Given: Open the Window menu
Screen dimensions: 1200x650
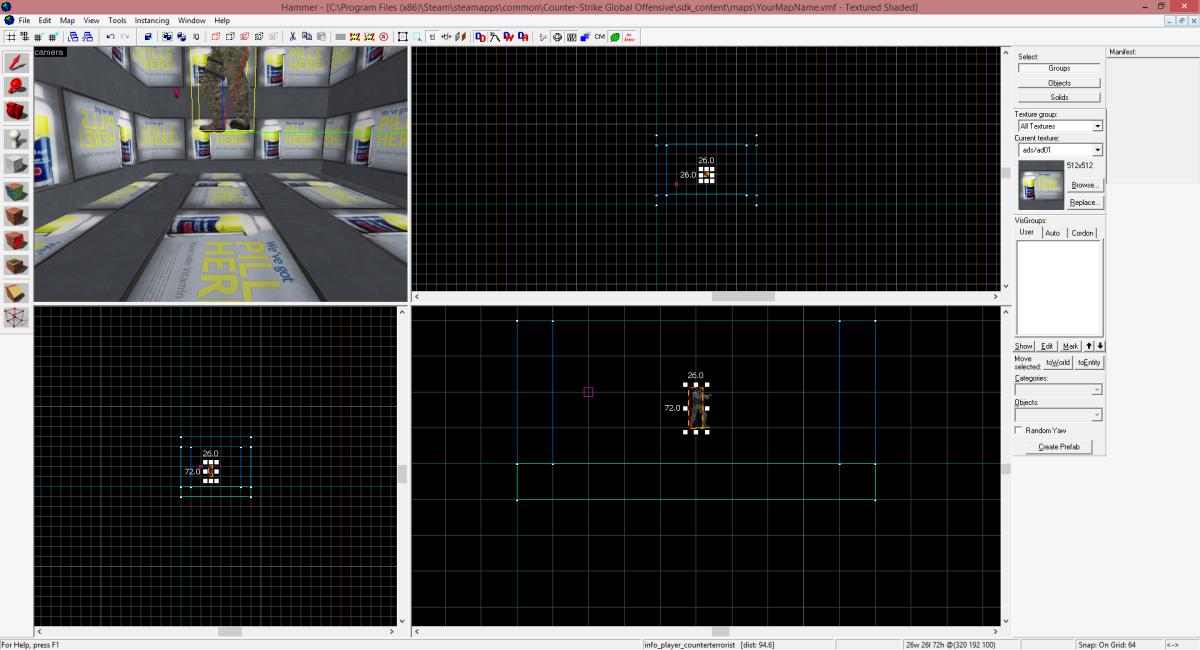Looking at the screenshot, I should tap(192, 20).
